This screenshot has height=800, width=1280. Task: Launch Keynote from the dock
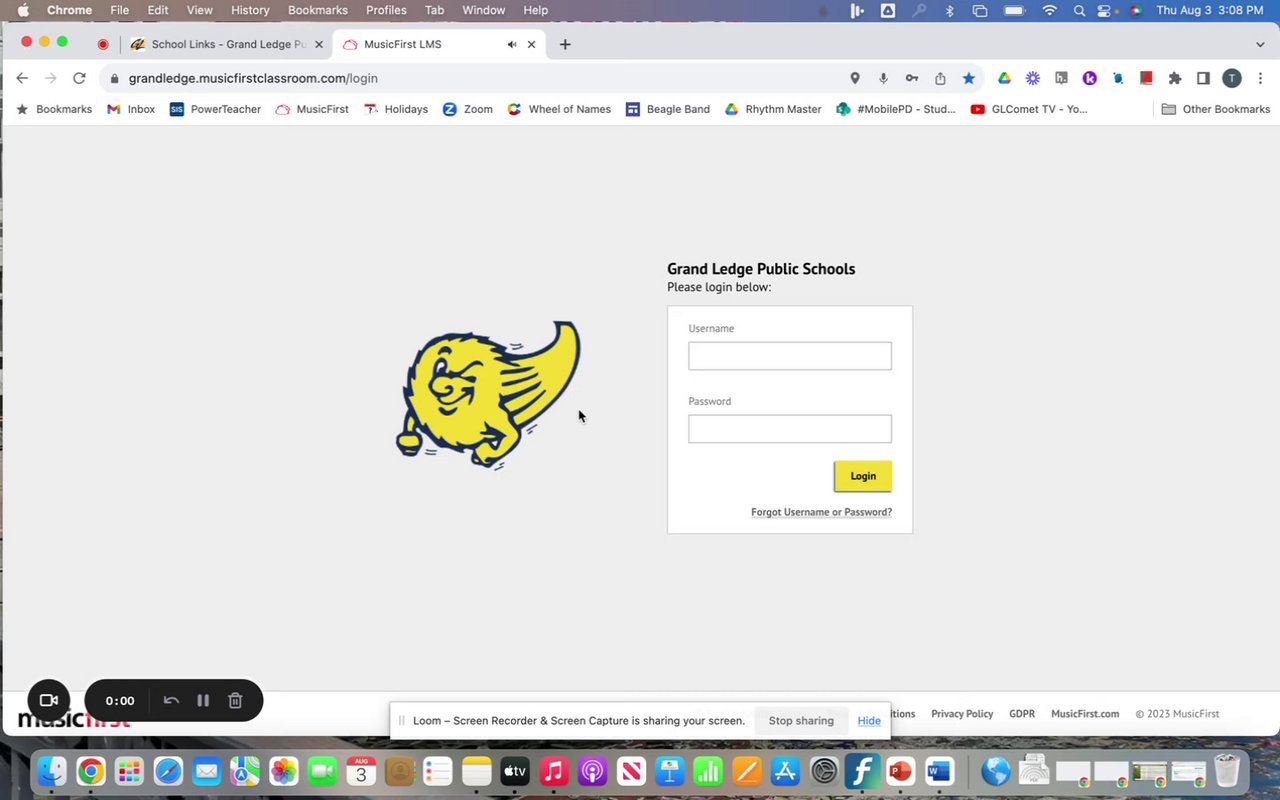pos(669,771)
